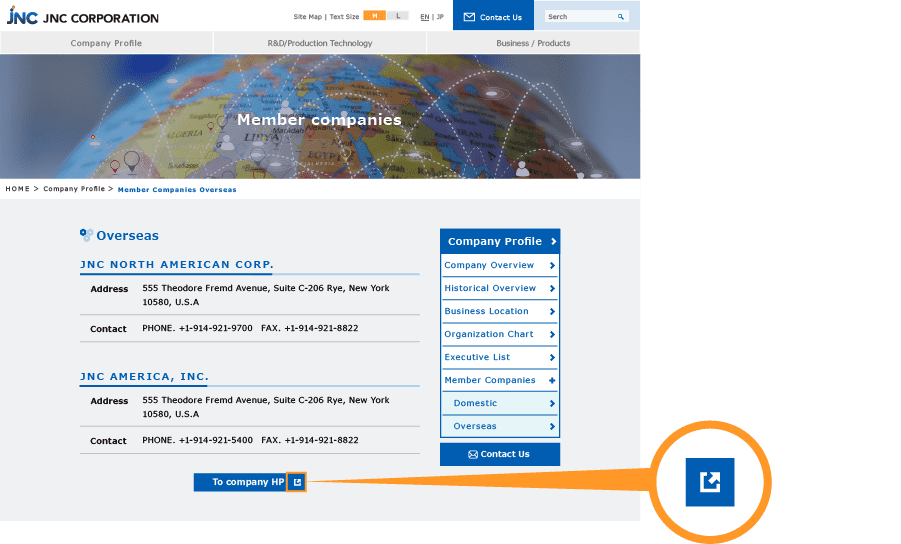Image resolution: width=901 pixels, height=544 pixels.
Task: Open the Business Location sidebar link
Action: point(500,311)
